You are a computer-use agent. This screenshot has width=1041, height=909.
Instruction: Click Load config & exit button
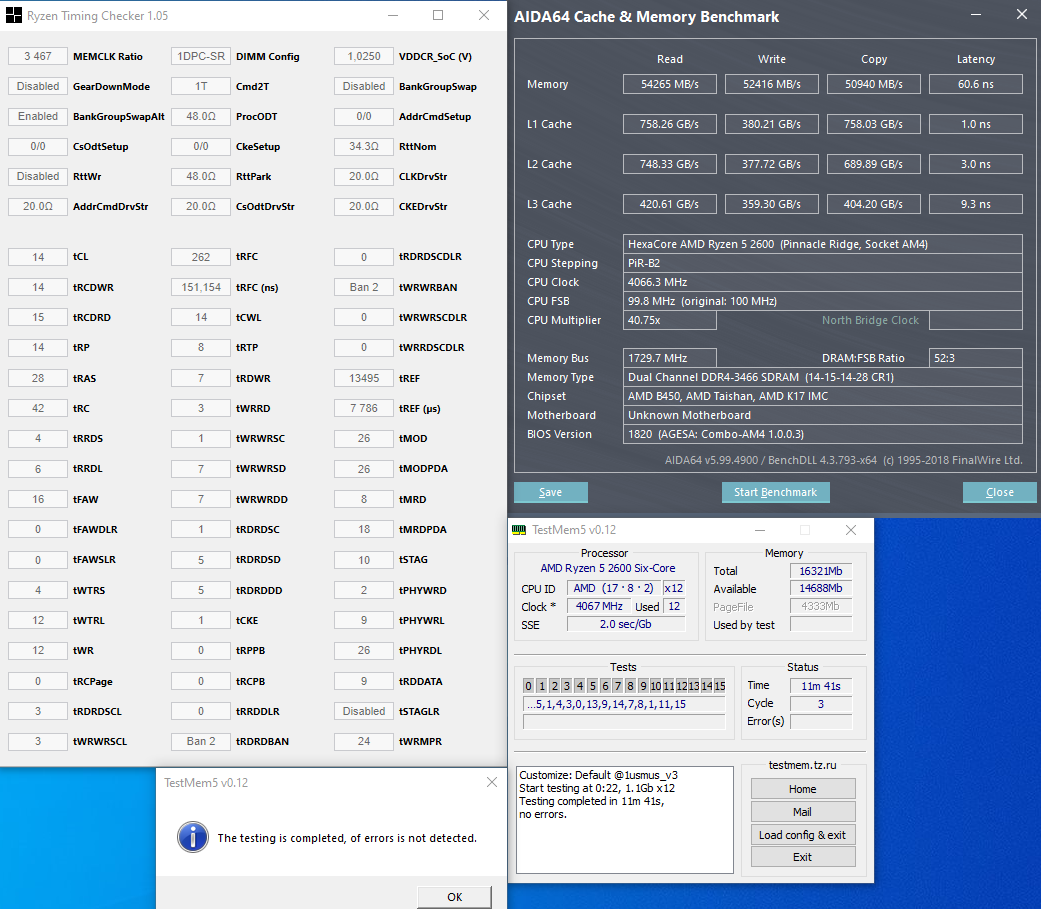803,835
